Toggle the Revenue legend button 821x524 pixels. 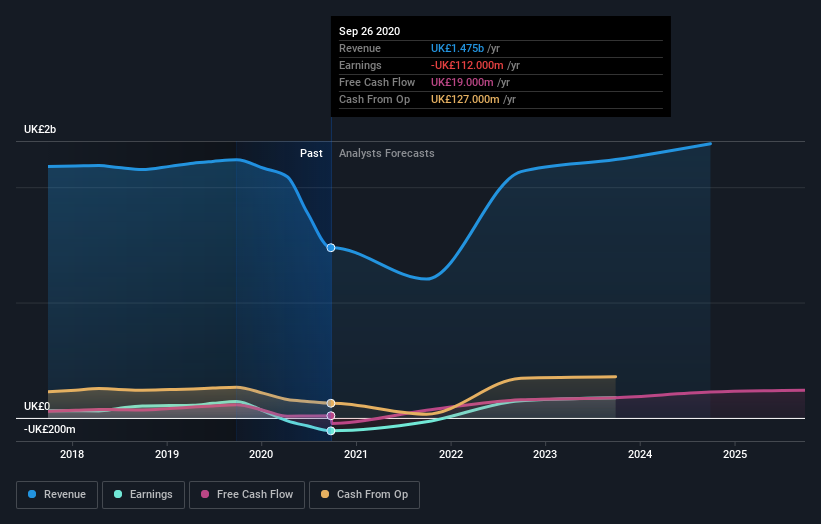tap(57, 495)
